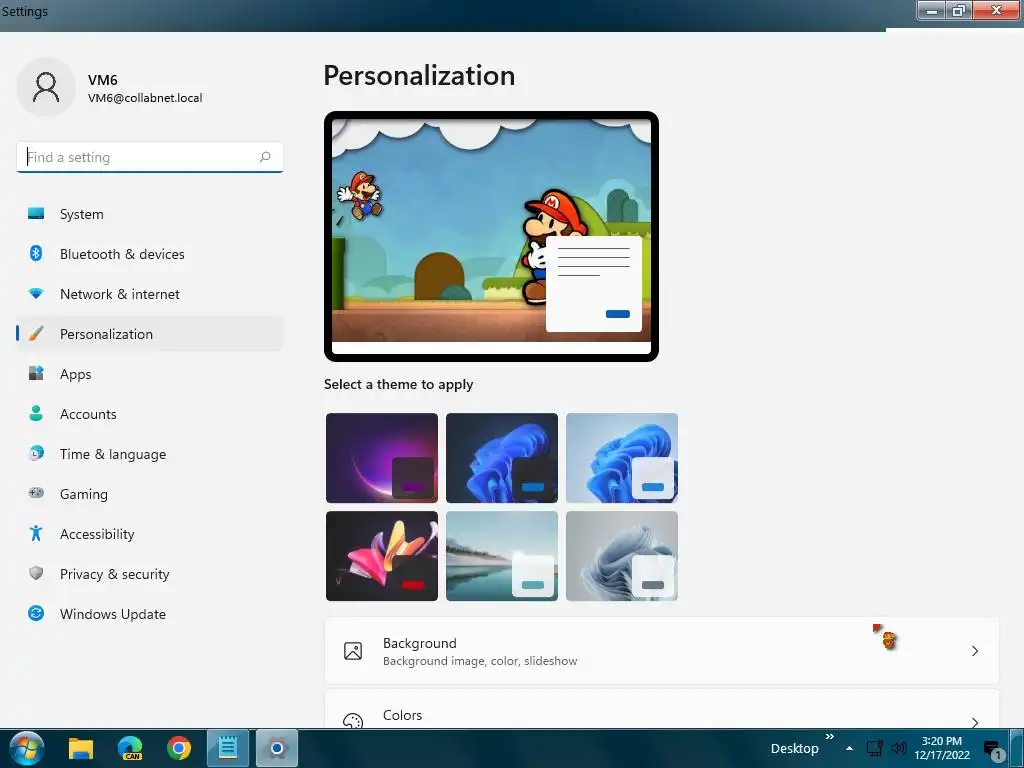Apply the lake landscape theme
1024x768 pixels.
pos(502,556)
